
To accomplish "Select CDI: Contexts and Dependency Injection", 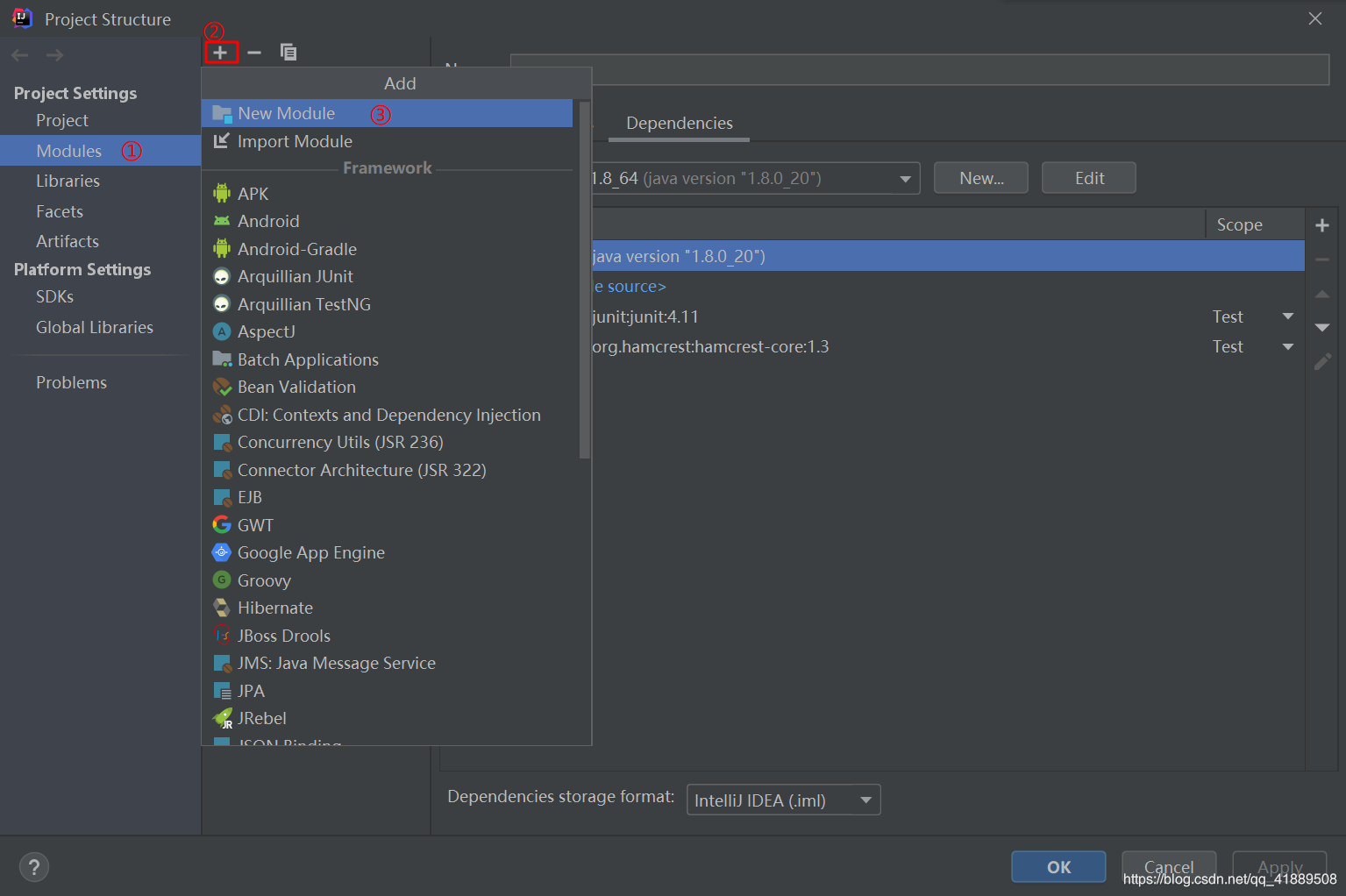I will point(391,415).
